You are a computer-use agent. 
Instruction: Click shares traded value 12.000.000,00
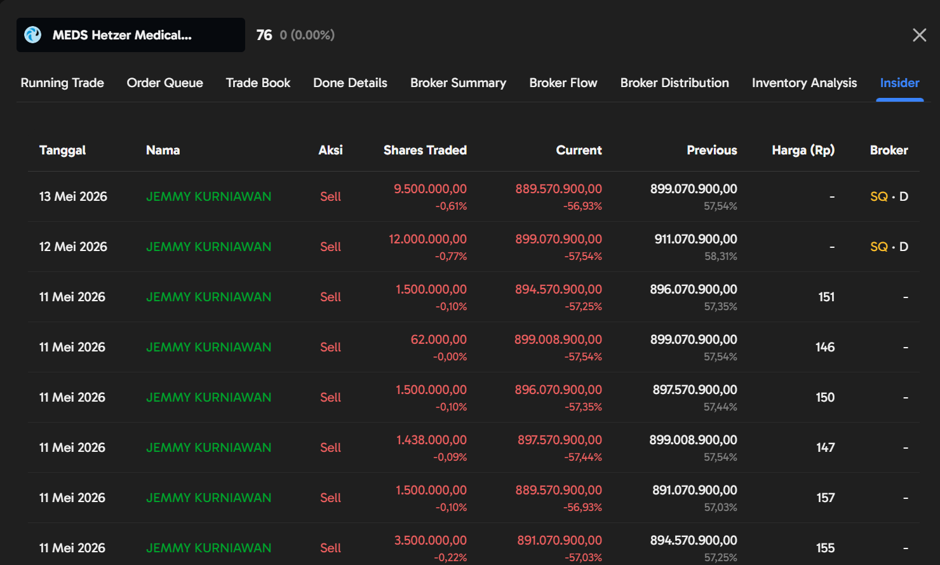pyautogui.click(x=427, y=239)
